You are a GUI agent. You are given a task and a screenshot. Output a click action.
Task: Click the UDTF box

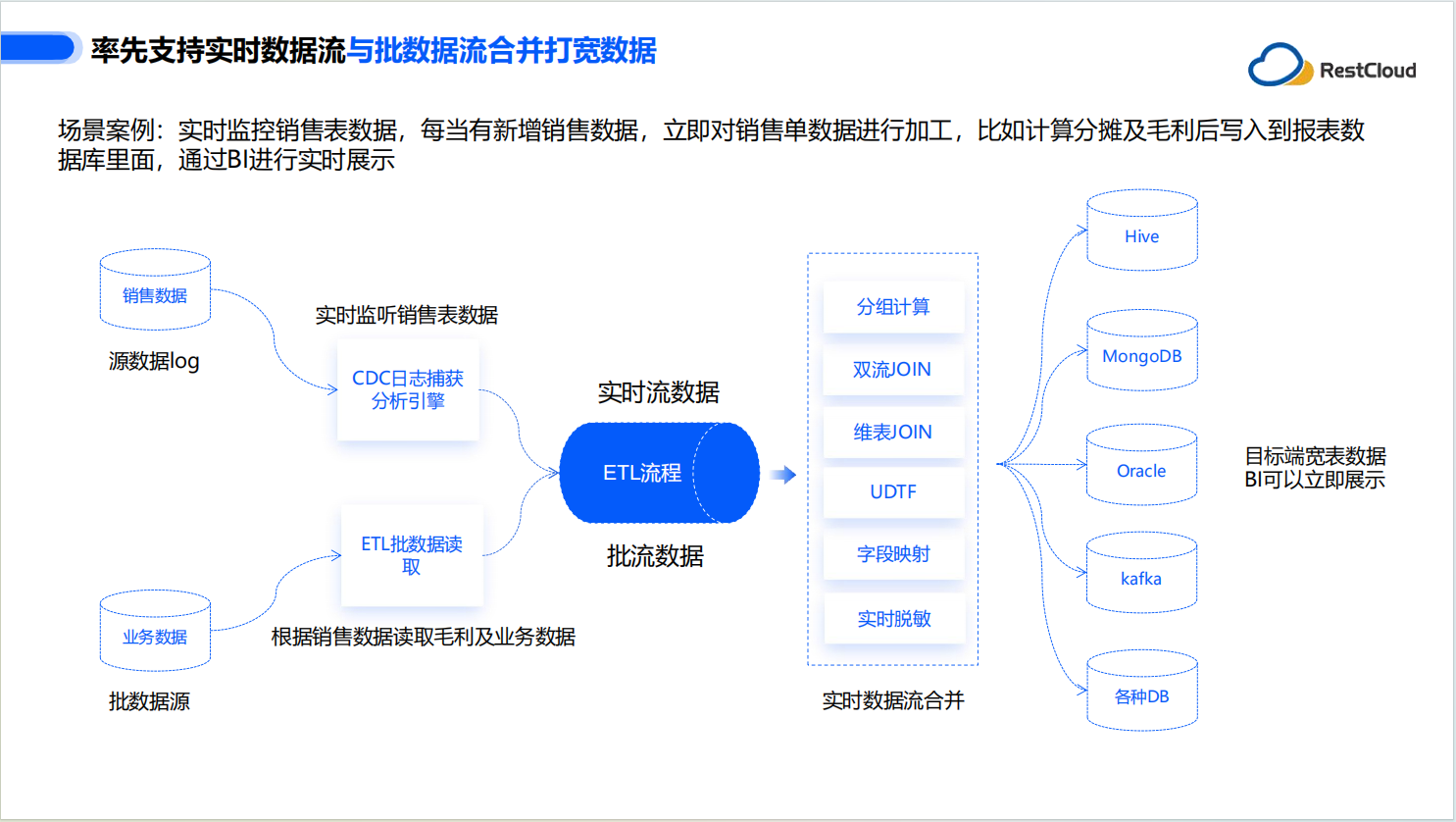[893, 492]
